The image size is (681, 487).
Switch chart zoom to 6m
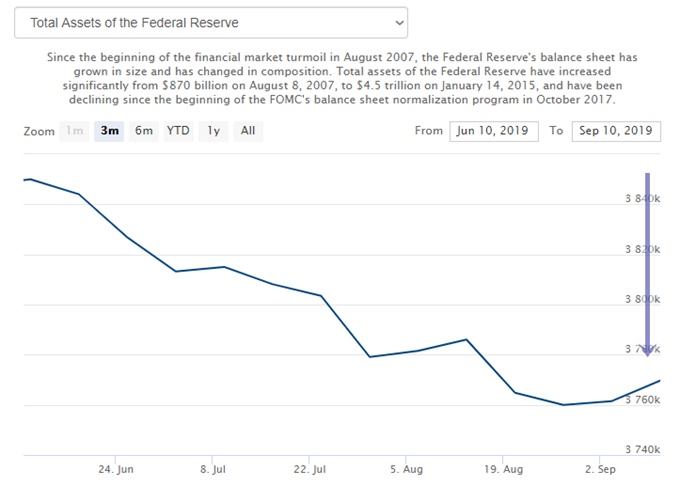tap(144, 131)
